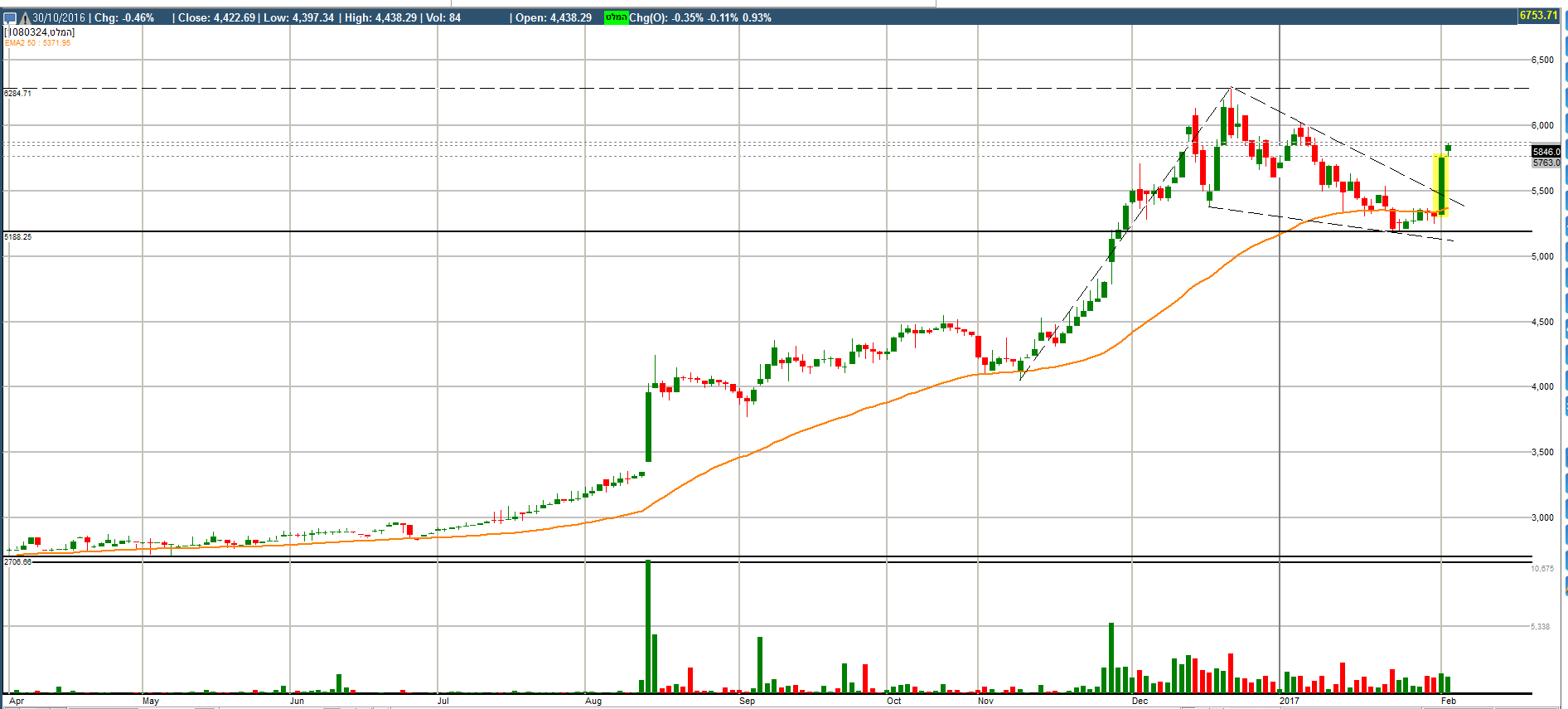The image size is (1568, 709).
Task: Click the 4,000 price axis label
Action: 1542,387
